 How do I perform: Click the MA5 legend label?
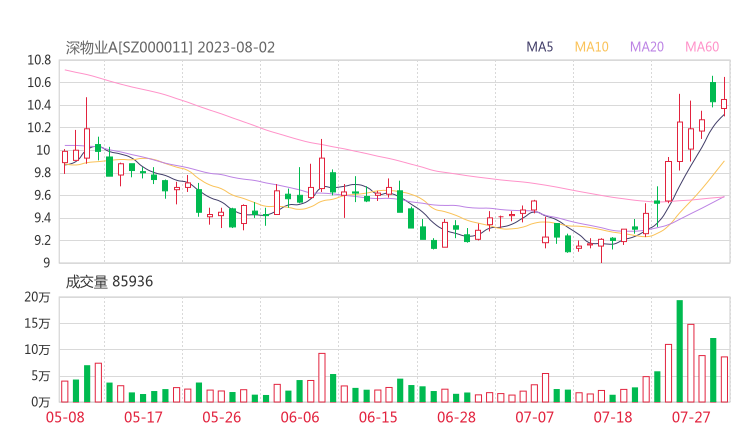point(539,47)
